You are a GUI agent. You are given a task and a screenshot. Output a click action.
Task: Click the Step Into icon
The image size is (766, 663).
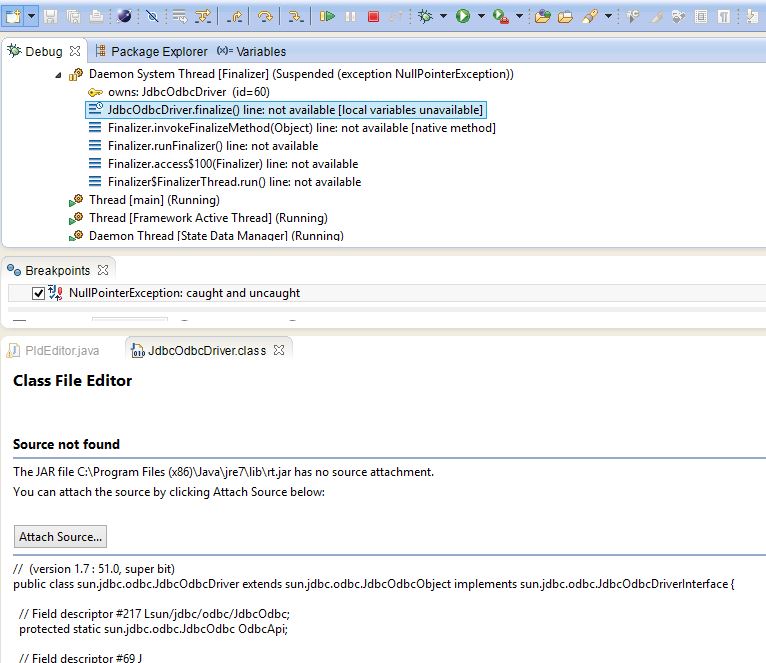(295, 17)
